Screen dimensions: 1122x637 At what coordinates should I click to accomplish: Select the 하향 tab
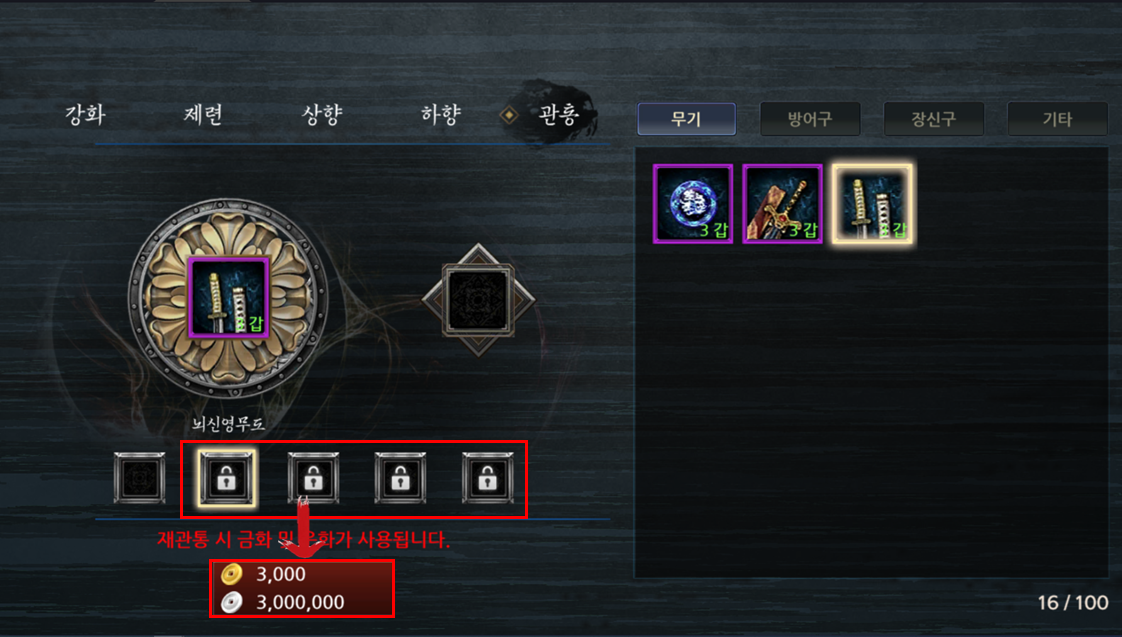coord(441,115)
